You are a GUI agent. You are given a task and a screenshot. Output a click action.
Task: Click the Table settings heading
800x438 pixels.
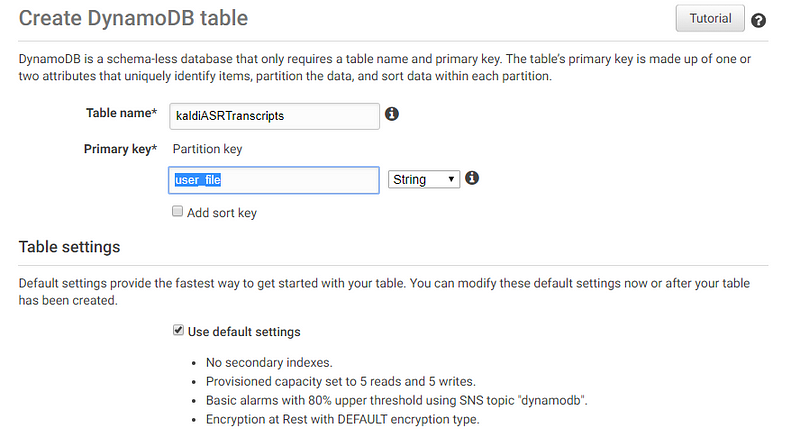[69, 247]
